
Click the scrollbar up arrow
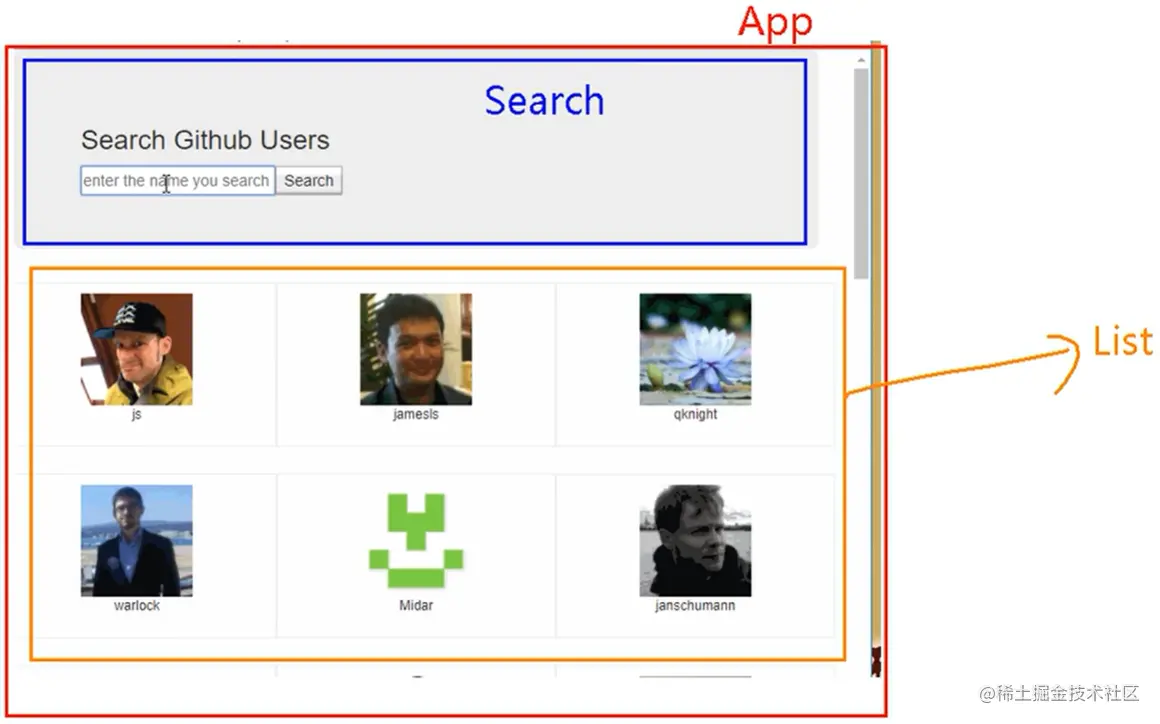[861, 60]
